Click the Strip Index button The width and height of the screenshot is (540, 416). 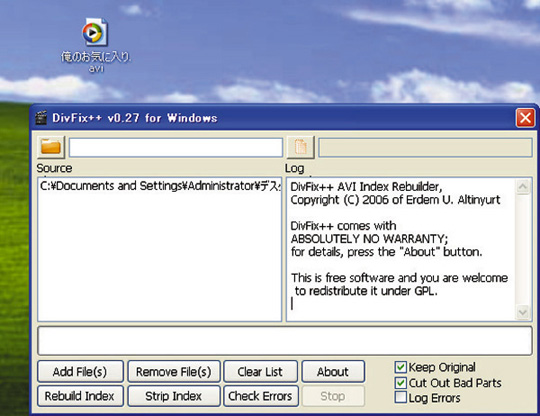(x=174, y=396)
